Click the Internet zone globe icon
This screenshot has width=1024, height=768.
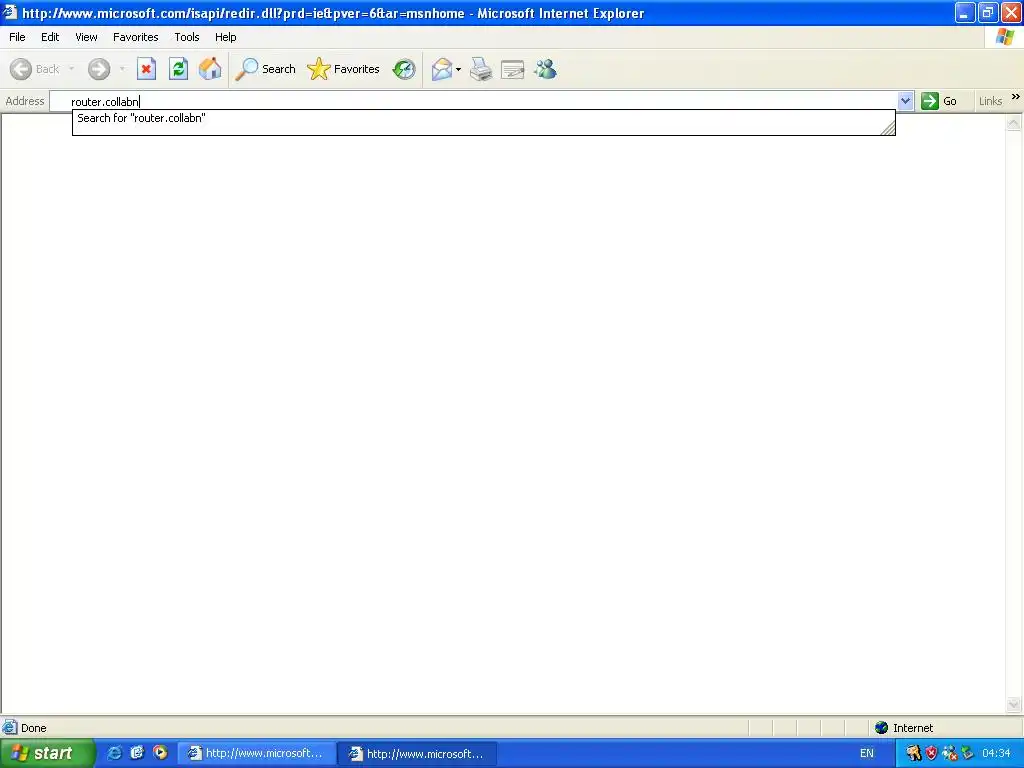point(882,728)
